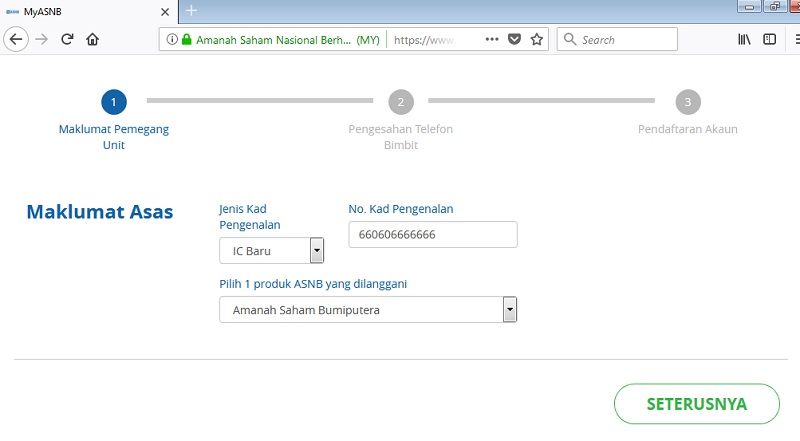800x441 pixels.
Task: Click the URL text in address bar
Action: pyautogui.click(x=423, y=40)
